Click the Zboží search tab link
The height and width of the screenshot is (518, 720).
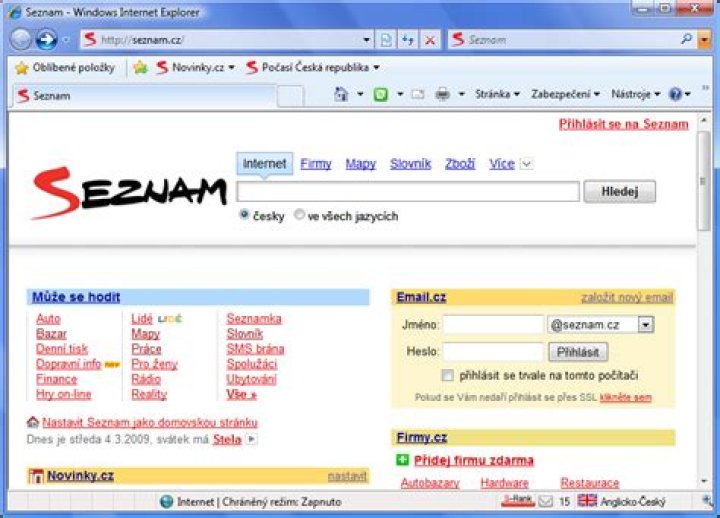tap(460, 164)
